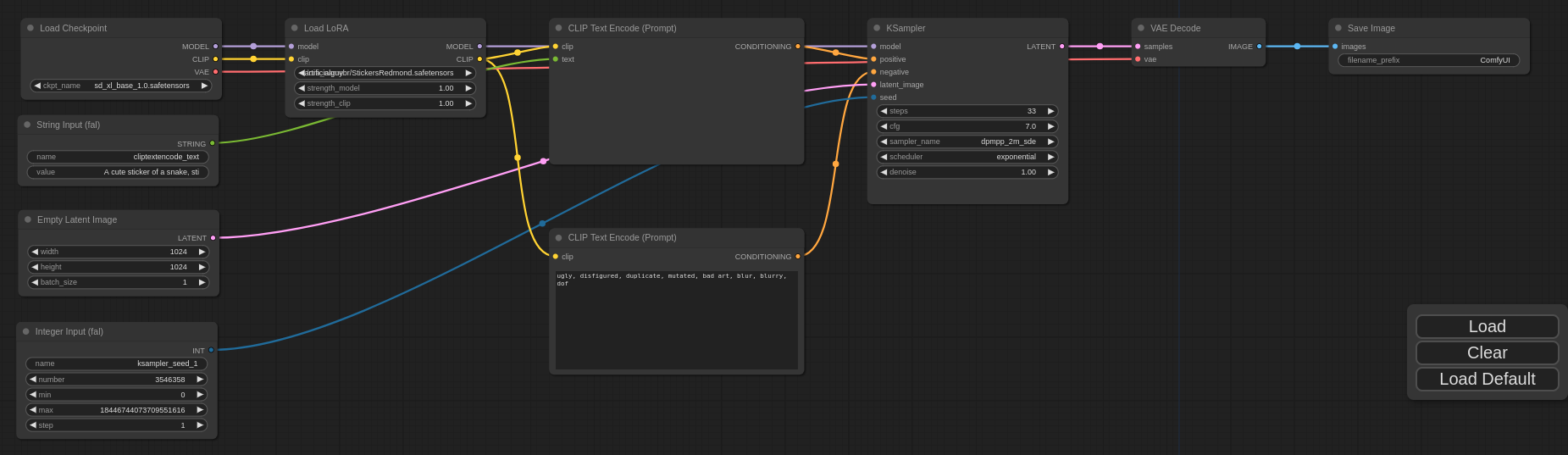This screenshot has width=1568, height=455.
Task: Decrease cfg with its left arrow
Action: click(x=884, y=126)
